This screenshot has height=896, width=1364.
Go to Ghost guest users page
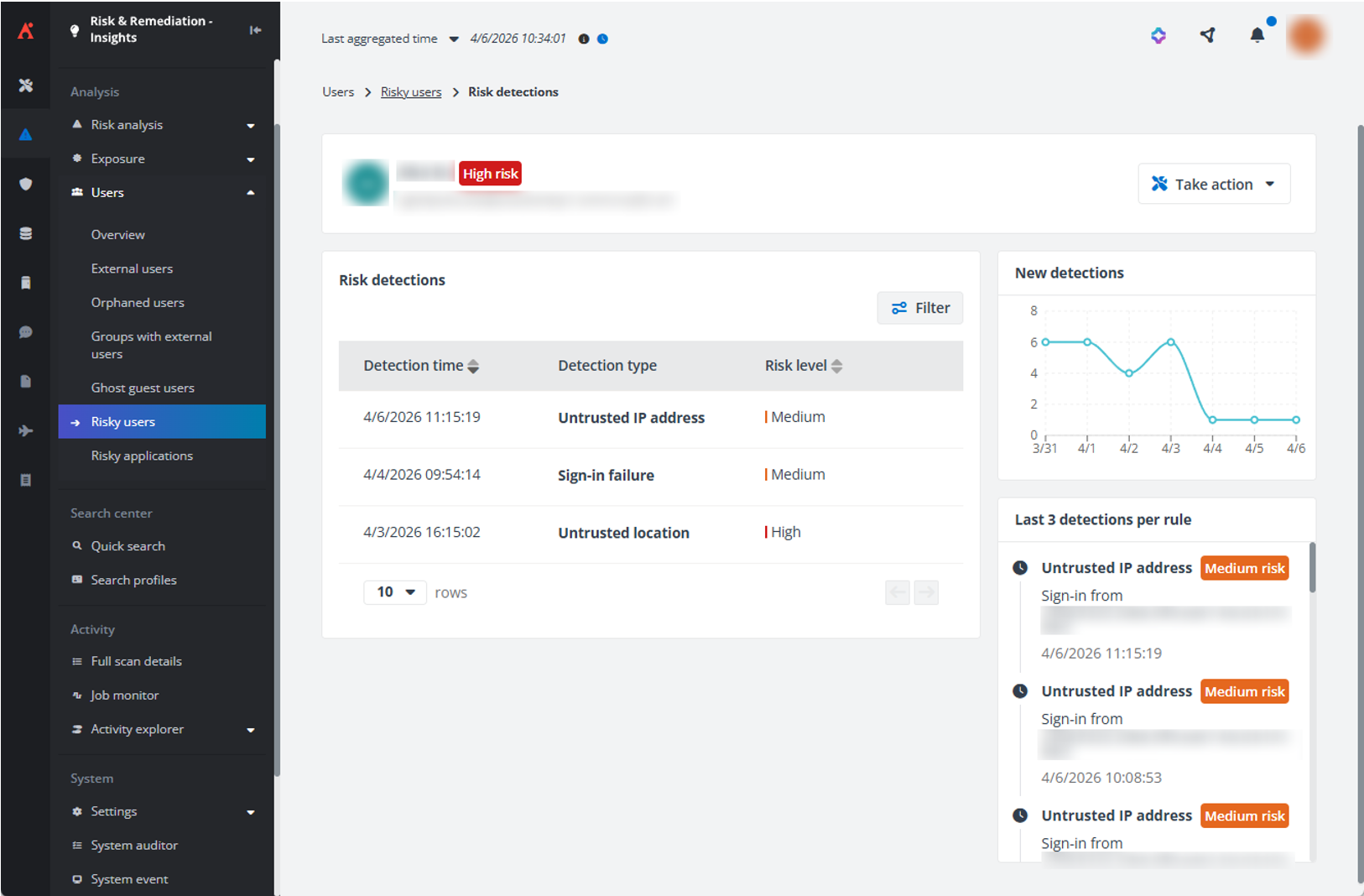tap(143, 388)
